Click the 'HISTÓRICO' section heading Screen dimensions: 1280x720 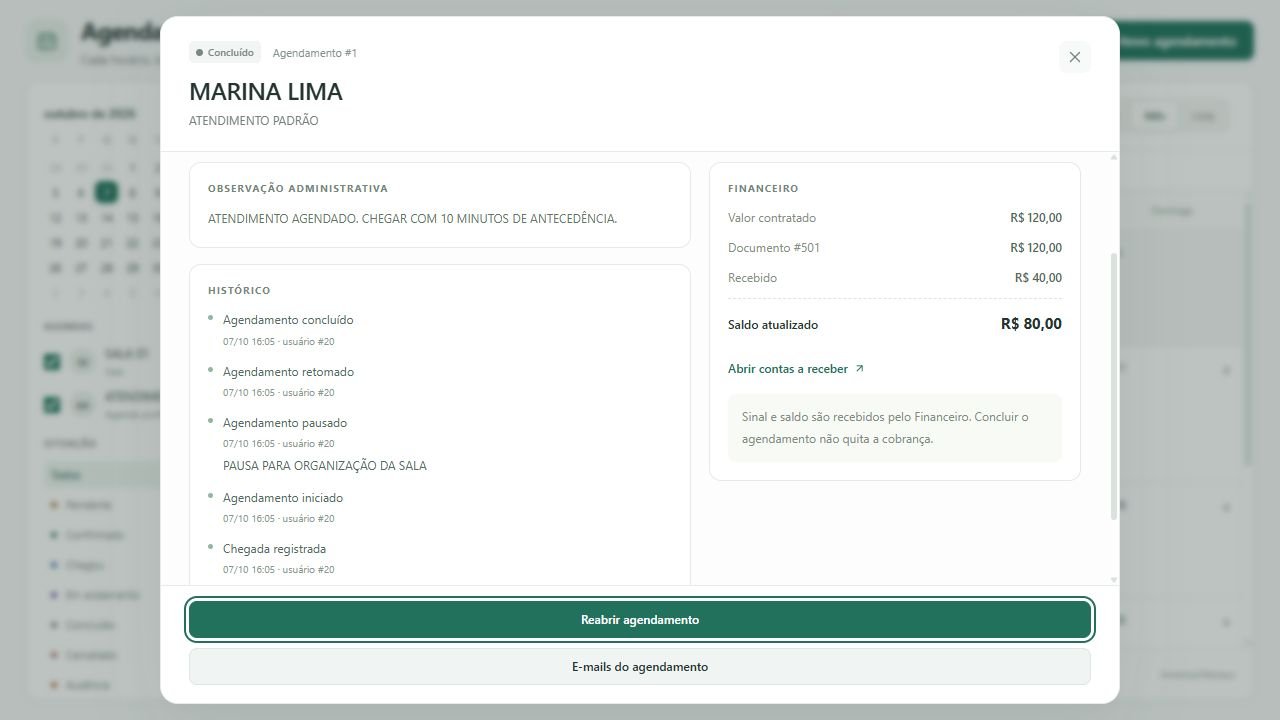tap(239, 291)
